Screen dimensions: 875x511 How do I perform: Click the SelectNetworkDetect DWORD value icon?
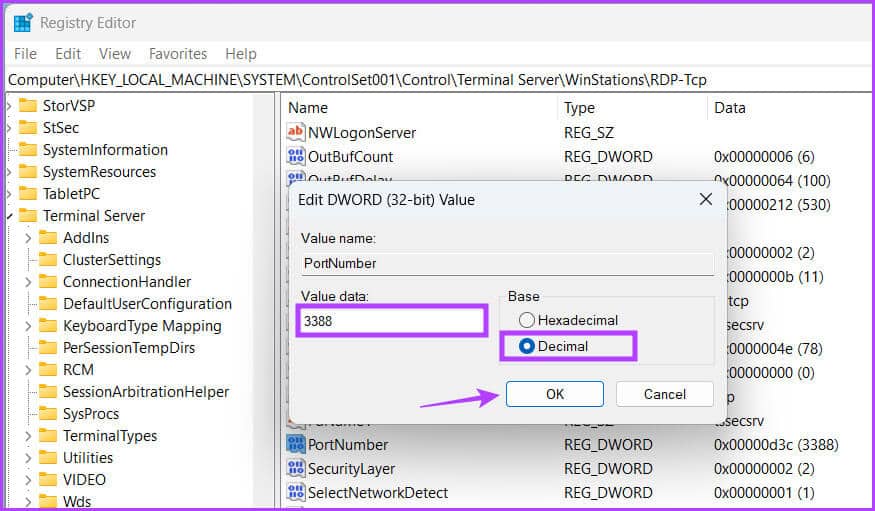pos(295,492)
